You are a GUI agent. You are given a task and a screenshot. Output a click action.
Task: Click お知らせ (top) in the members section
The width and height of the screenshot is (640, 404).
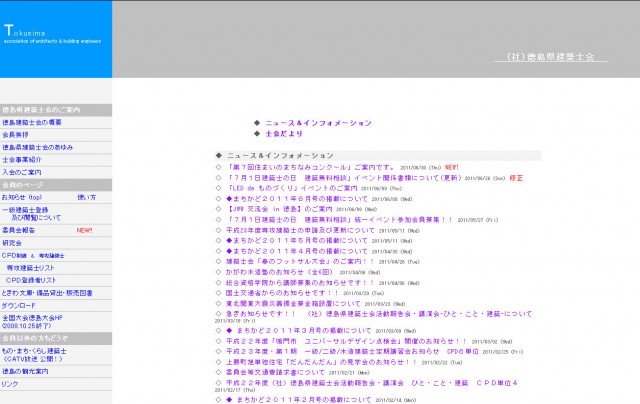22,197
